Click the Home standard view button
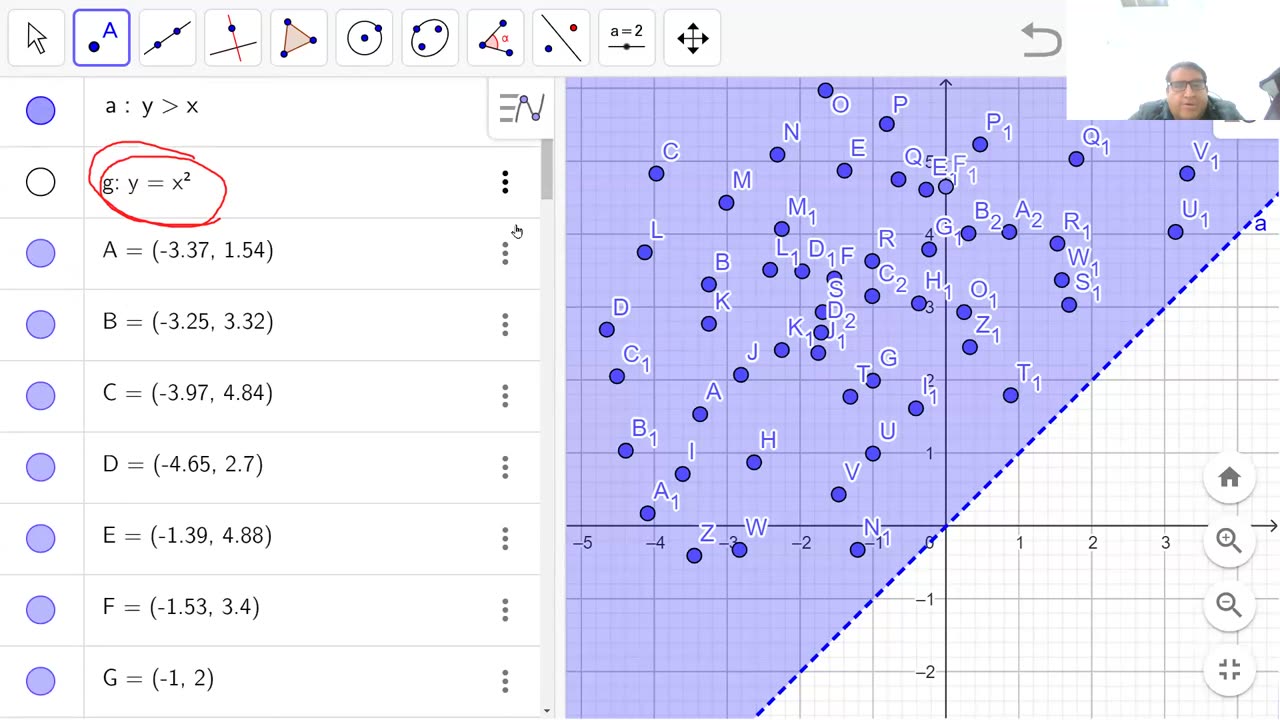The width and height of the screenshot is (1280, 720). coord(1229,478)
